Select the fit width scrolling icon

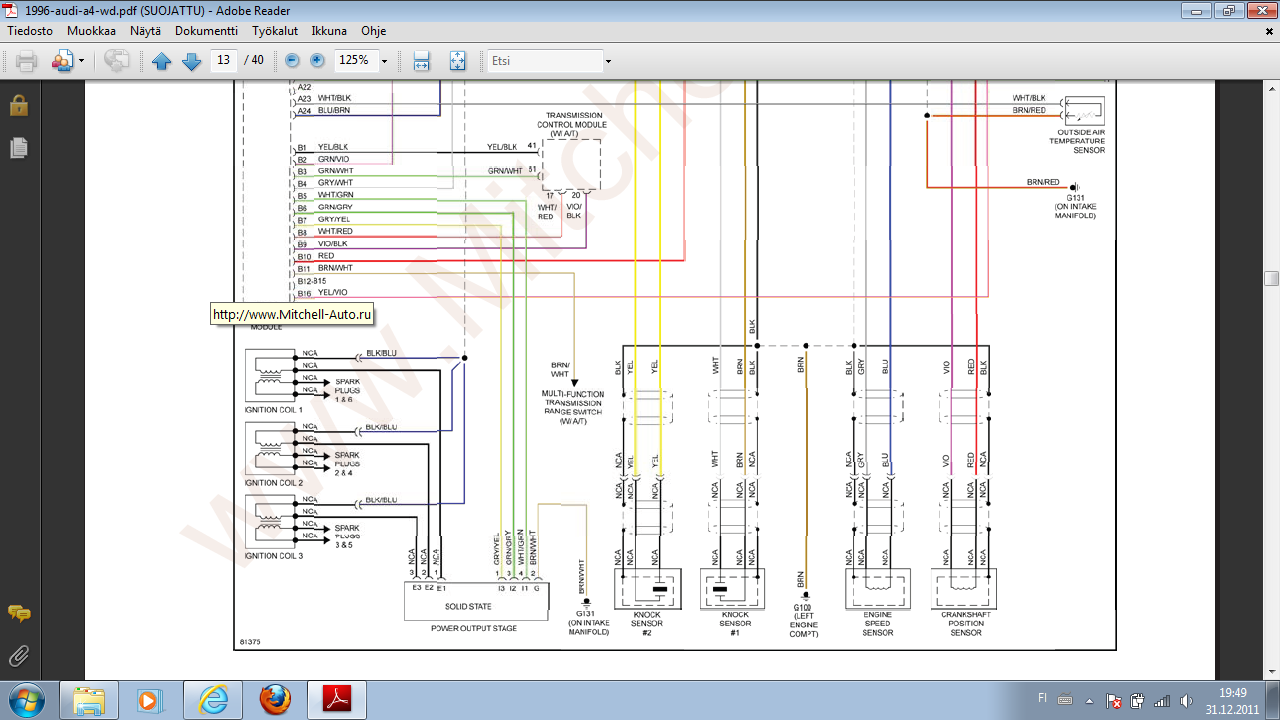tap(421, 61)
